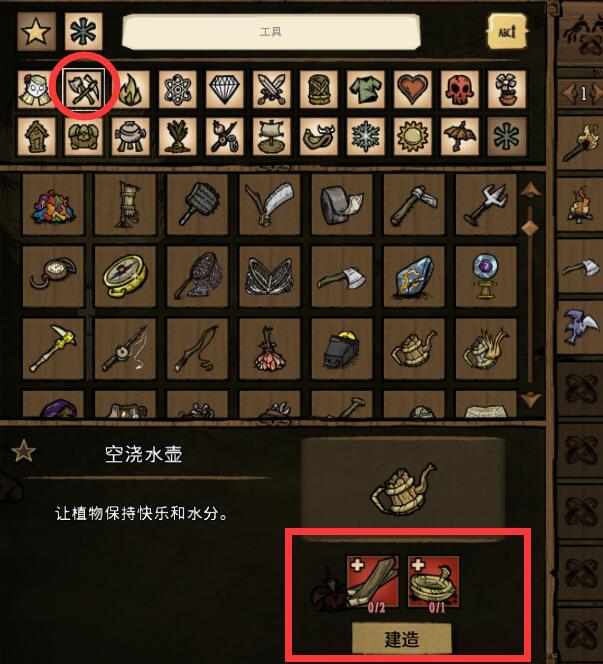Open the all-recipes asterisk filter
The height and width of the screenshot is (664, 603).
tap(83, 31)
